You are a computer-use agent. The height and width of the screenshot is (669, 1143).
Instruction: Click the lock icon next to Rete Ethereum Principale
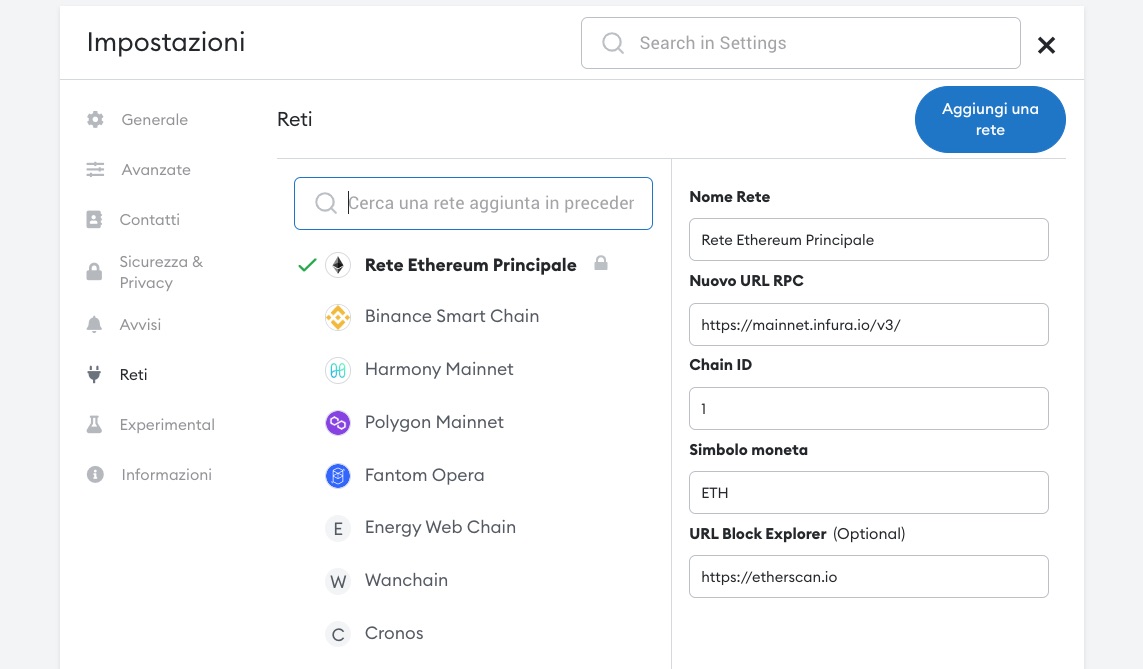coord(601,263)
